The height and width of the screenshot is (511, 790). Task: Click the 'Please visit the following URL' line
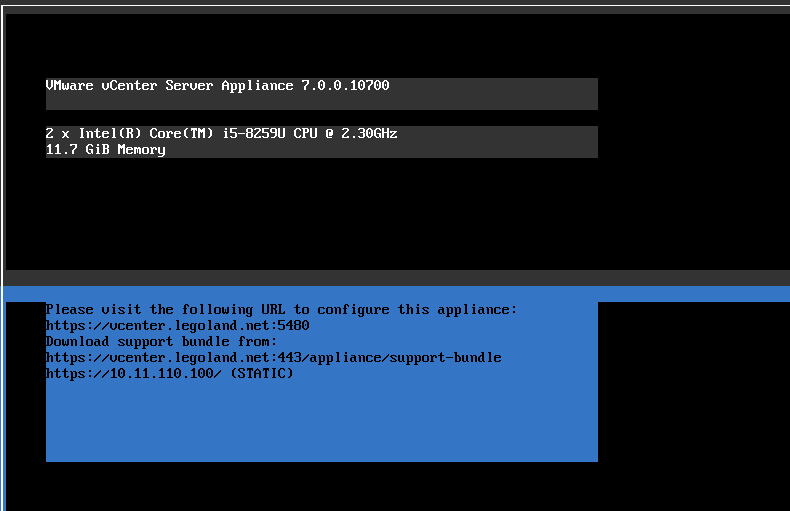tap(281, 310)
